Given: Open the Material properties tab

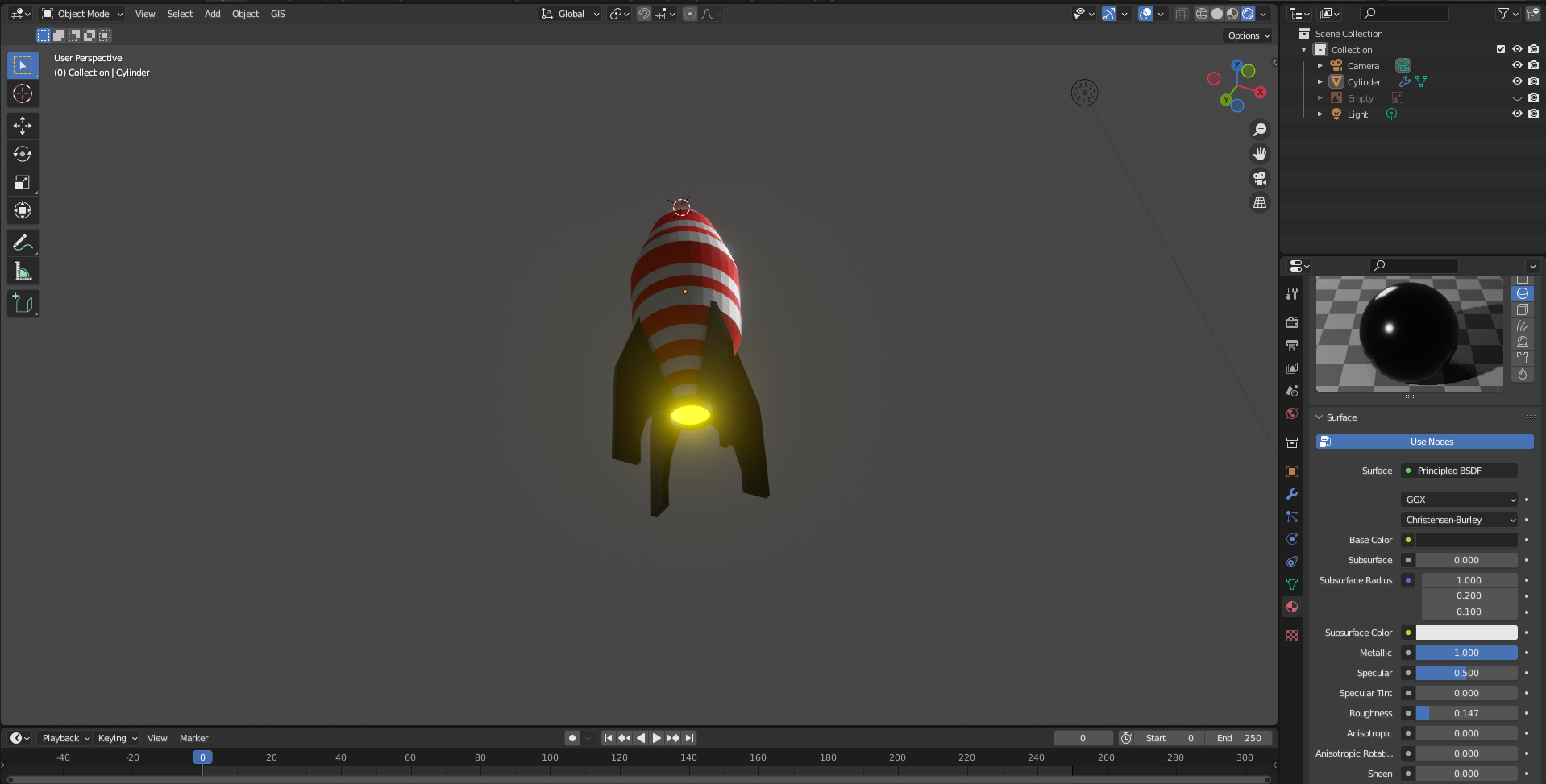Looking at the screenshot, I should click(x=1292, y=607).
